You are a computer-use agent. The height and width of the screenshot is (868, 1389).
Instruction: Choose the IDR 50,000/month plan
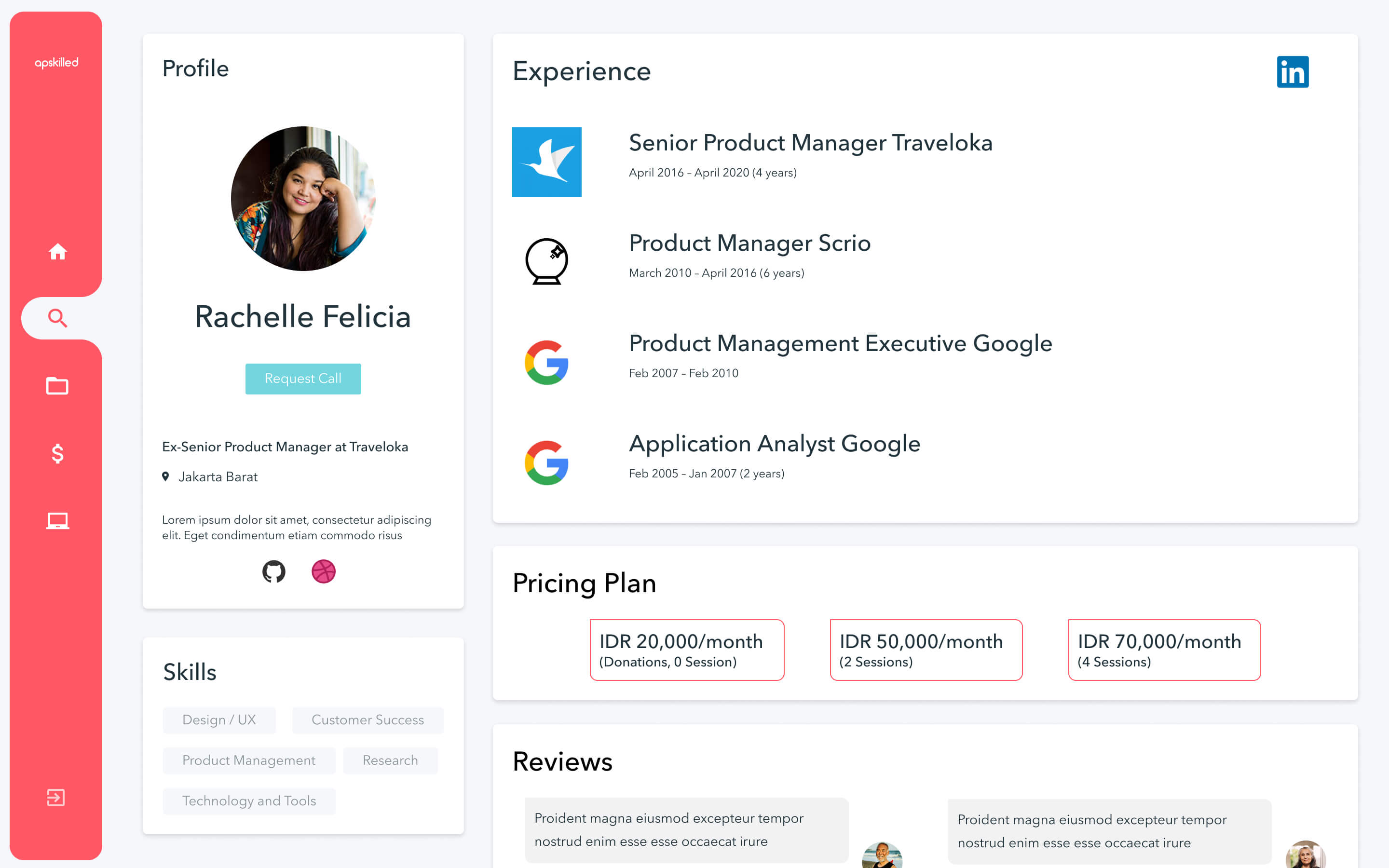click(x=925, y=650)
